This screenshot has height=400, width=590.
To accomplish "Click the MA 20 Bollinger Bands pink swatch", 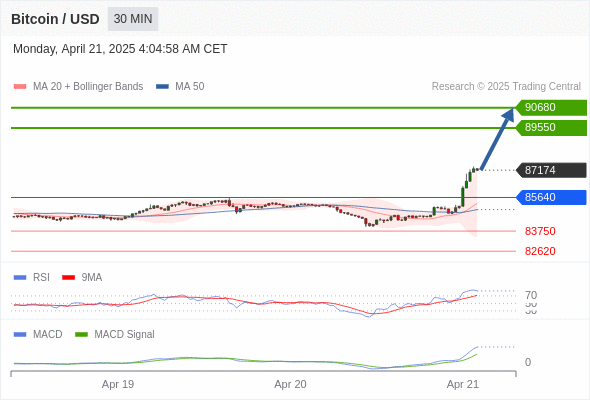I will (20, 87).
